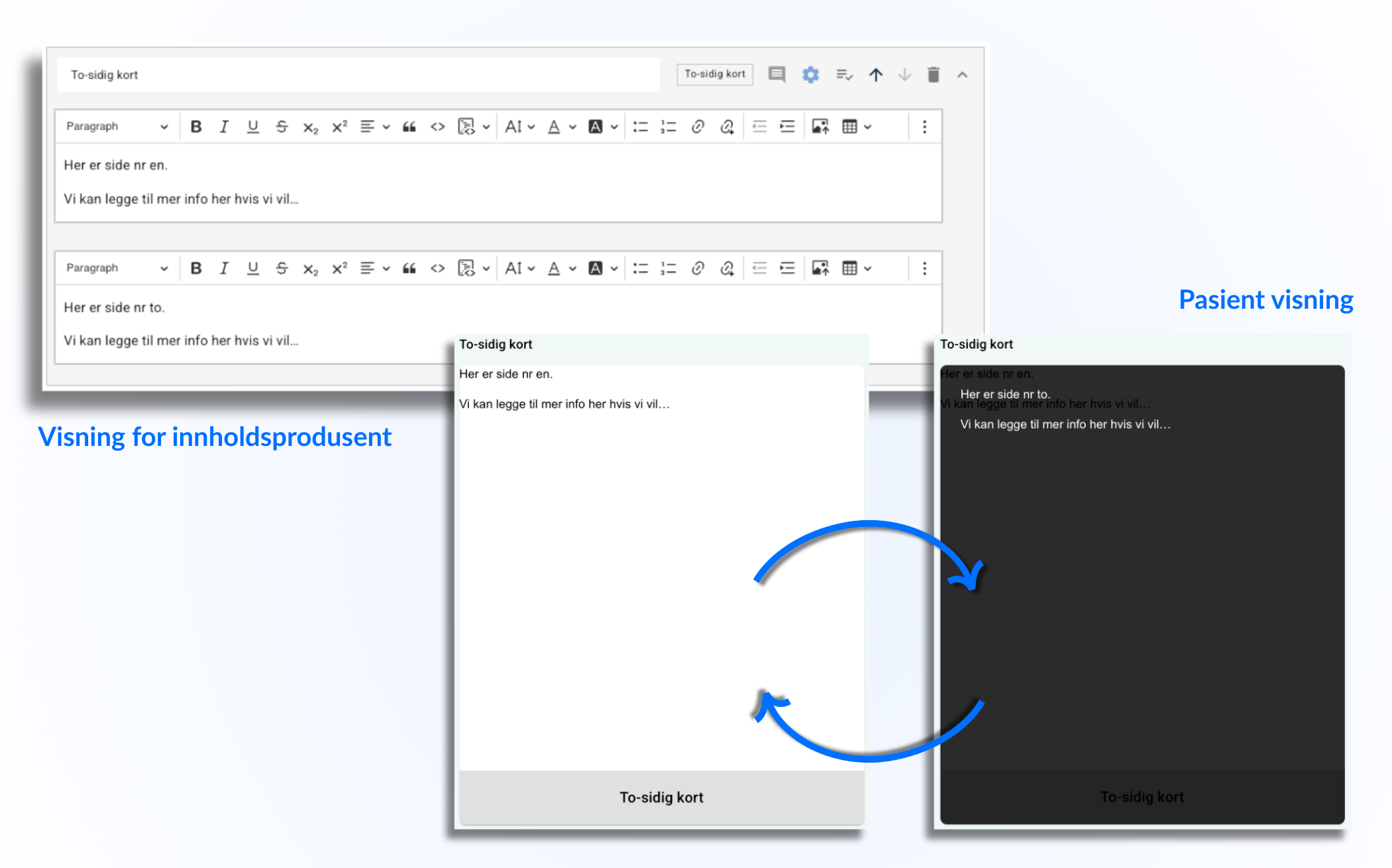
Task: Insert image in the first editor toolbar
Action: pos(820,127)
